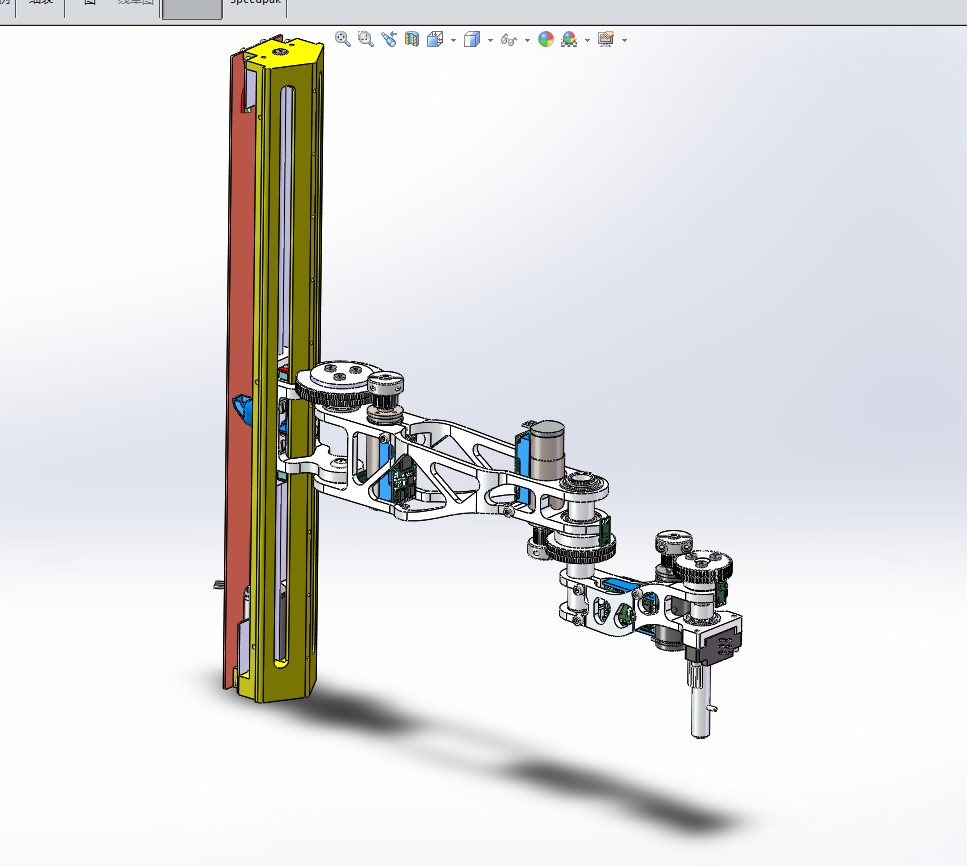
Task: Click the Display Style cube icon
Action: (x=472, y=39)
